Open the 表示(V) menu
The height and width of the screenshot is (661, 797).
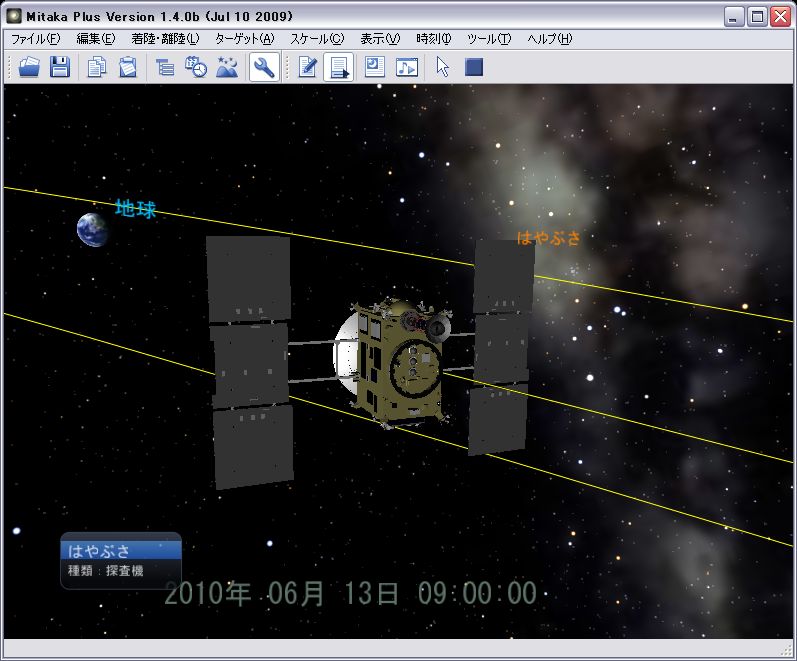[x=380, y=39]
